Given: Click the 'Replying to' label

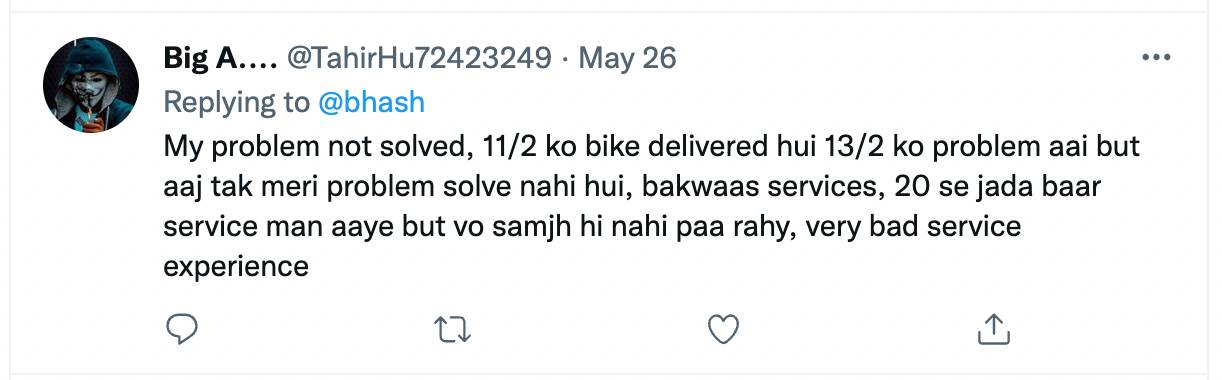Looking at the screenshot, I should pyautogui.click(x=236, y=102).
